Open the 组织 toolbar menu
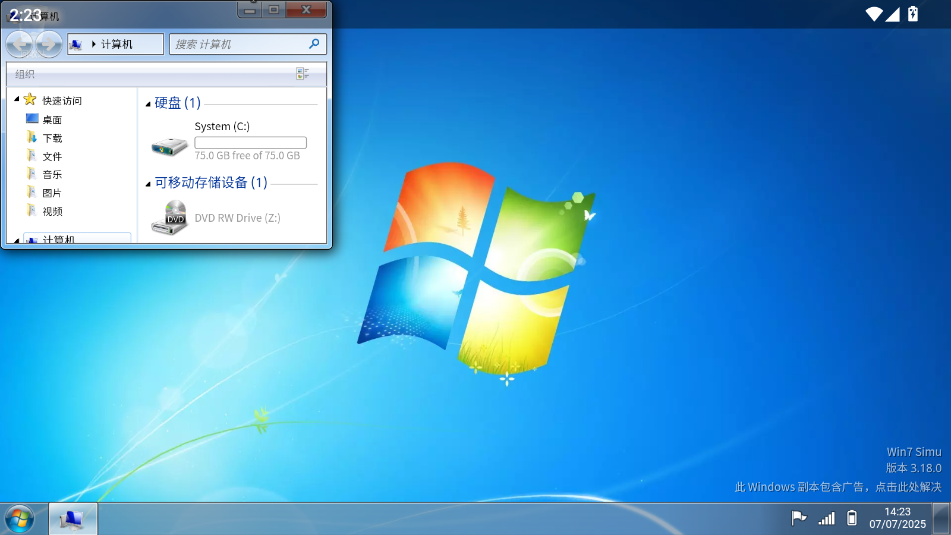Viewport: 951px width, 535px height. coord(25,74)
